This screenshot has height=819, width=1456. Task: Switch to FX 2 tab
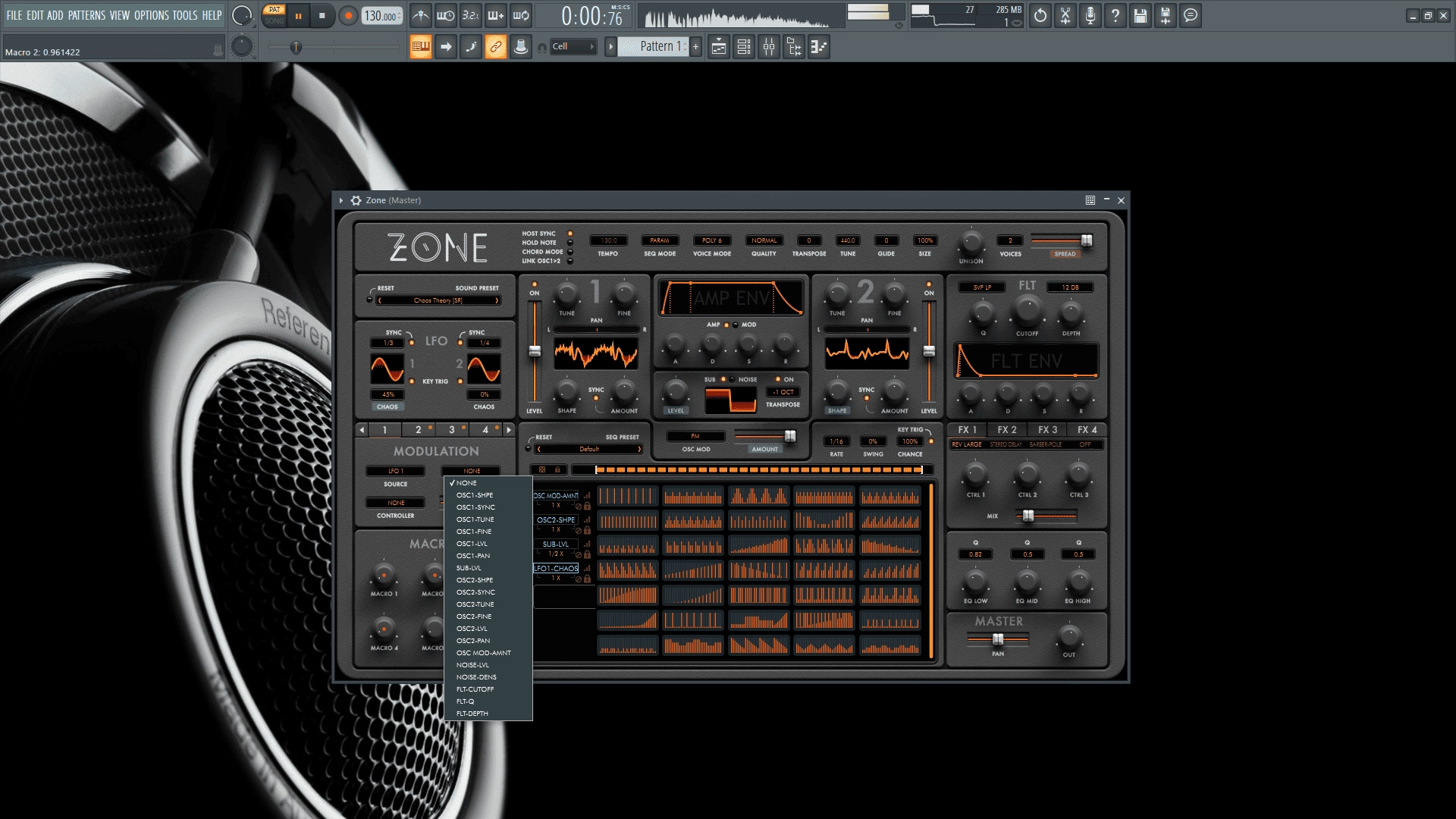[x=1007, y=429]
